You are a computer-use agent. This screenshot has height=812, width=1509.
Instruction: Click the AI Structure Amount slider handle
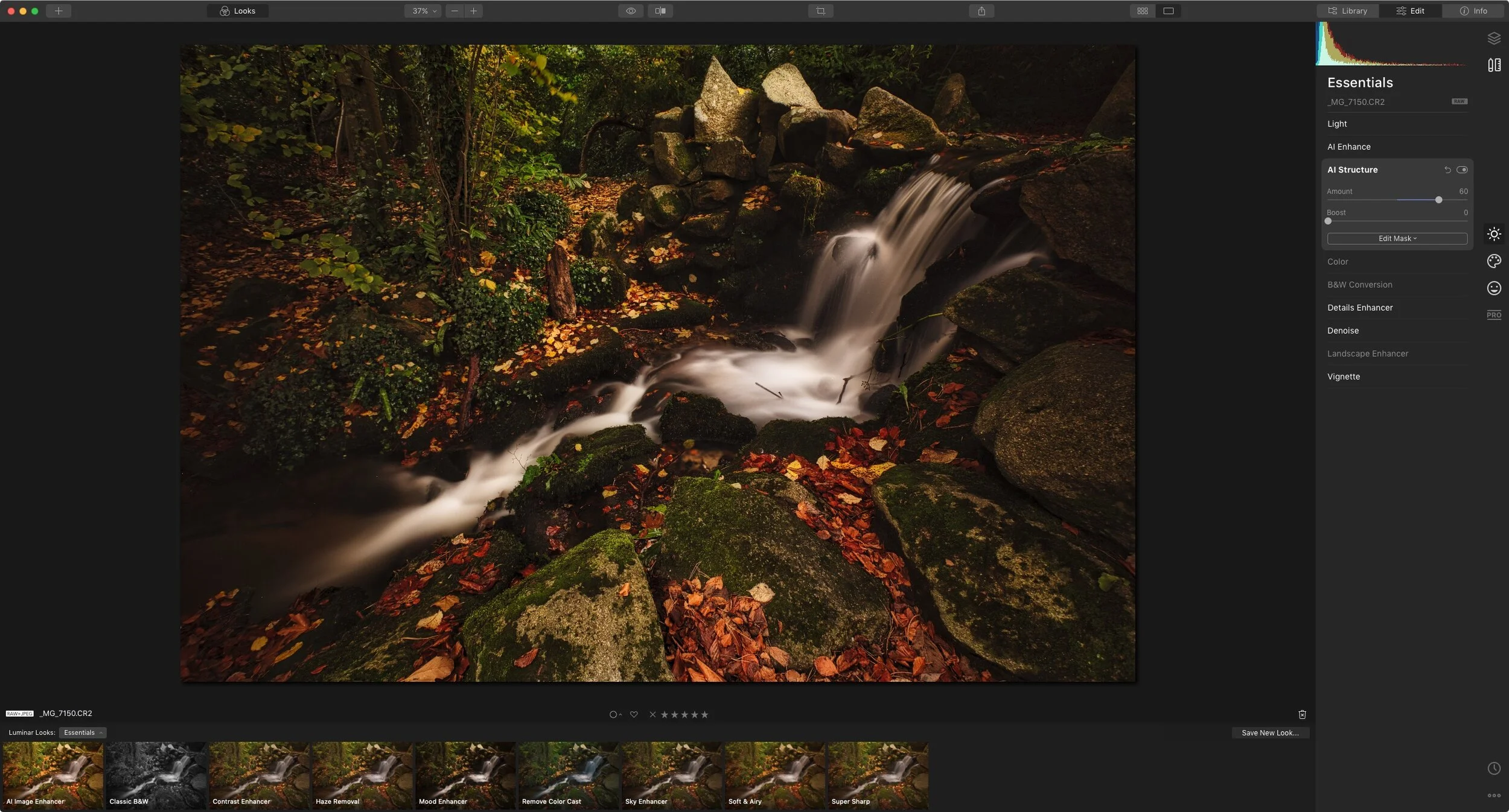[x=1438, y=200]
